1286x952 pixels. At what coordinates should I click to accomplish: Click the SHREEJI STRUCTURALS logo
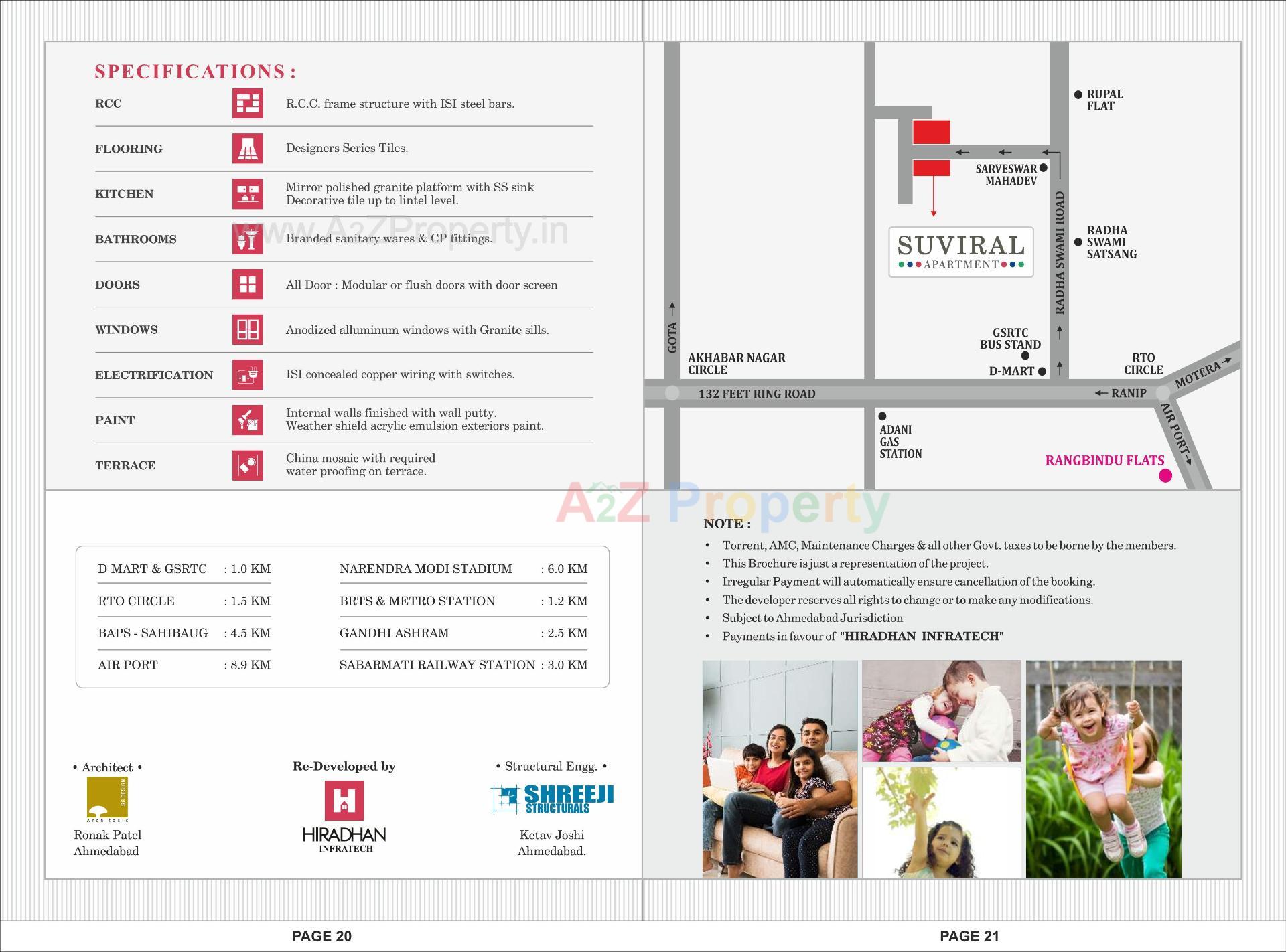point(552,798)
